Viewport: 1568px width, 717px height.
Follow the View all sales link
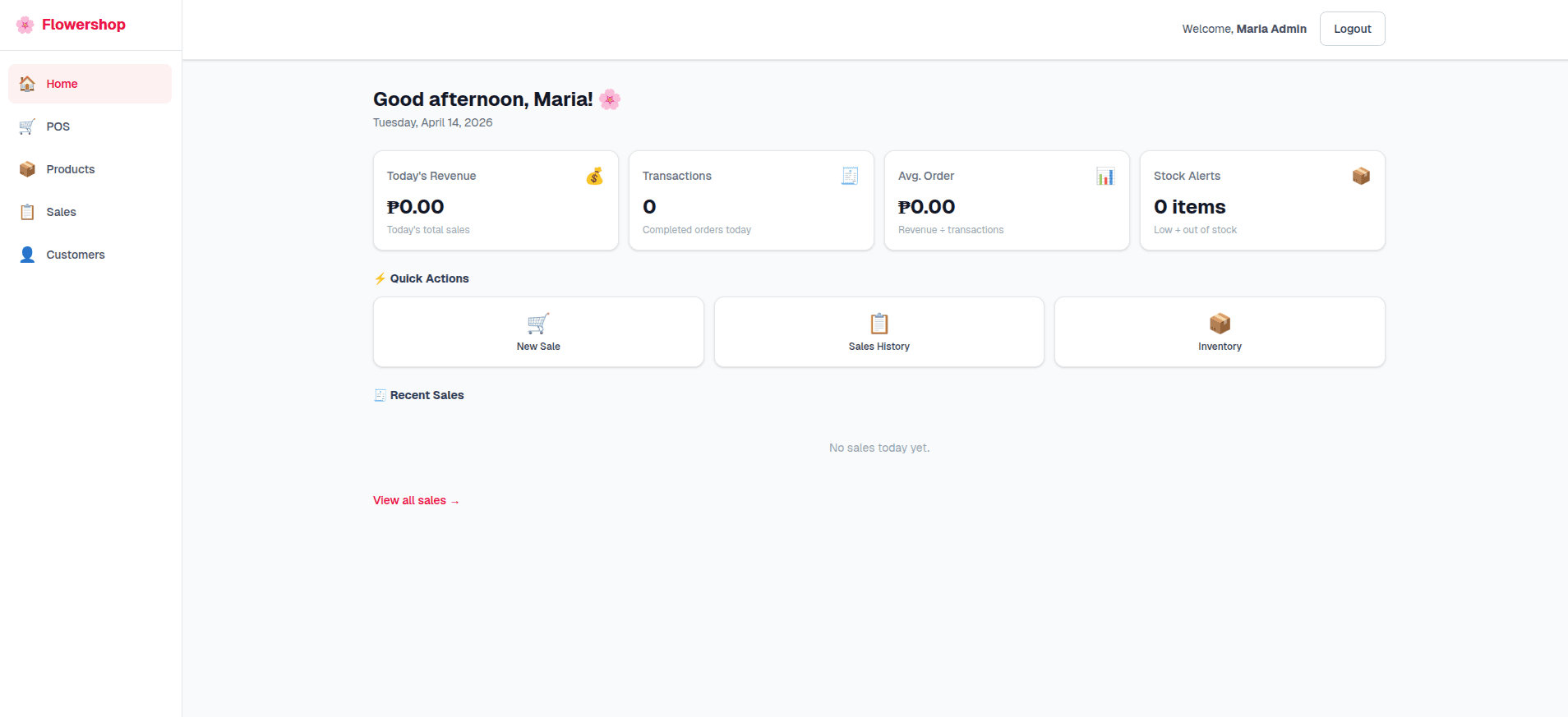tap(416, 500)
